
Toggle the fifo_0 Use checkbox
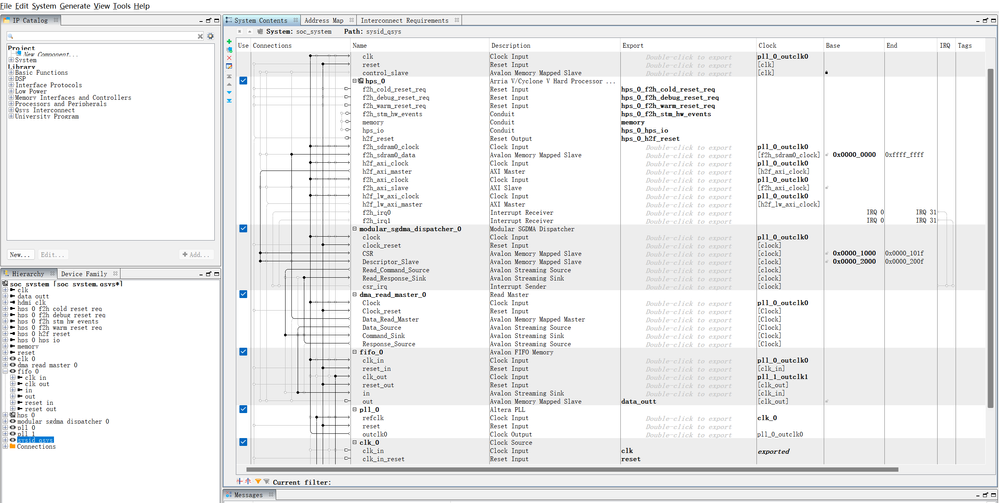point(243,352)
